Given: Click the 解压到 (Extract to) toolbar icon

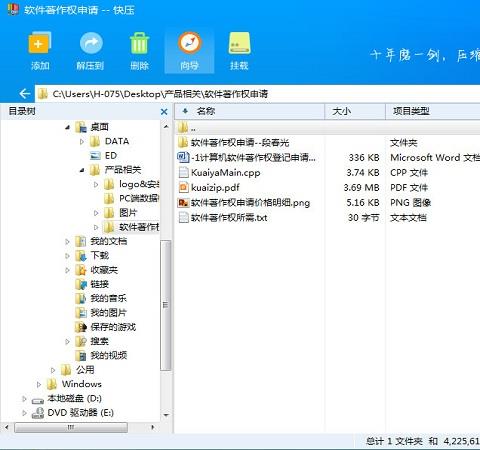Looking at the screenshot, I should coord(91,43).
